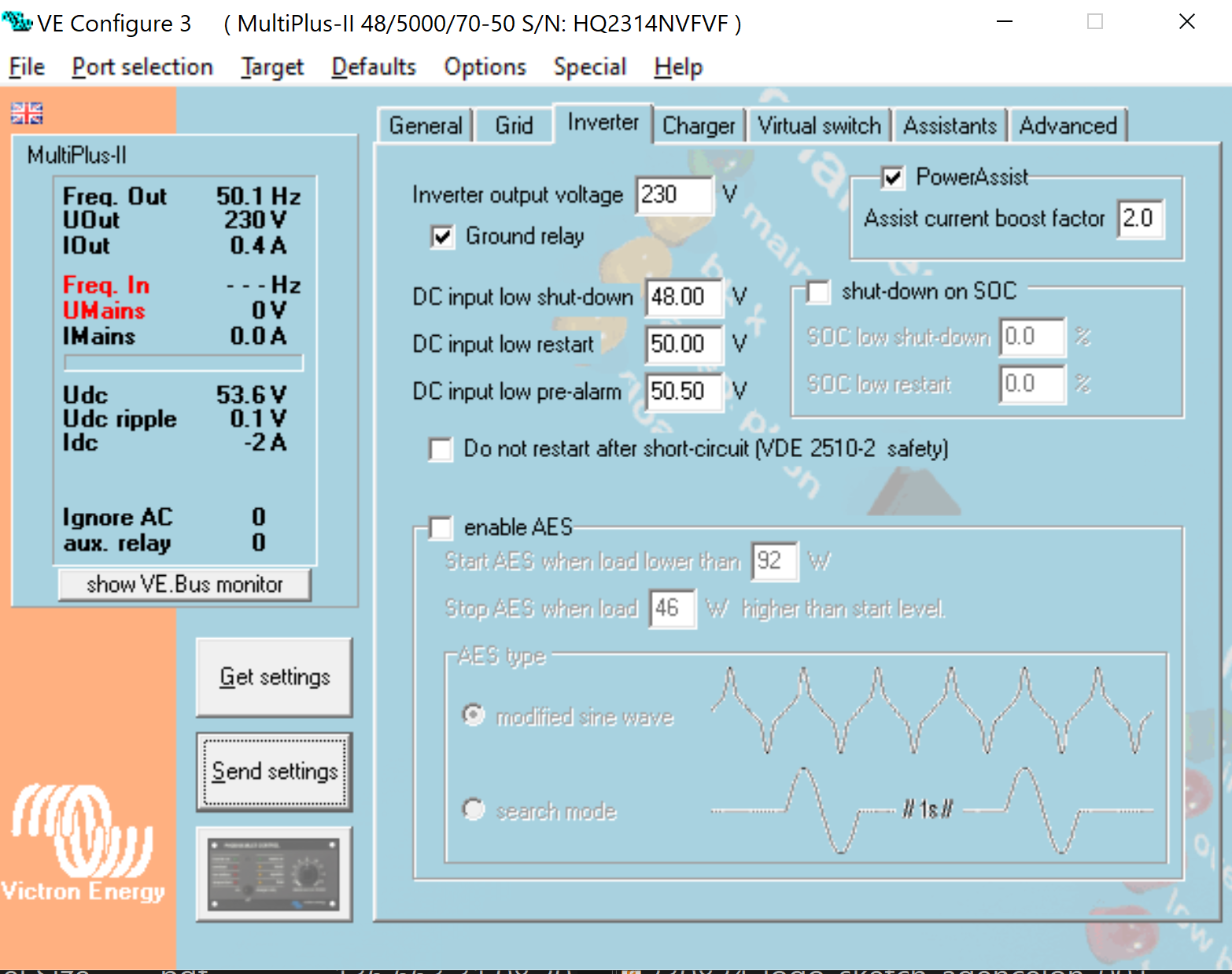The width and height of the screenshot is (1232, 974).
Task: Select the Inverter tab
Action: coord(603,123)
